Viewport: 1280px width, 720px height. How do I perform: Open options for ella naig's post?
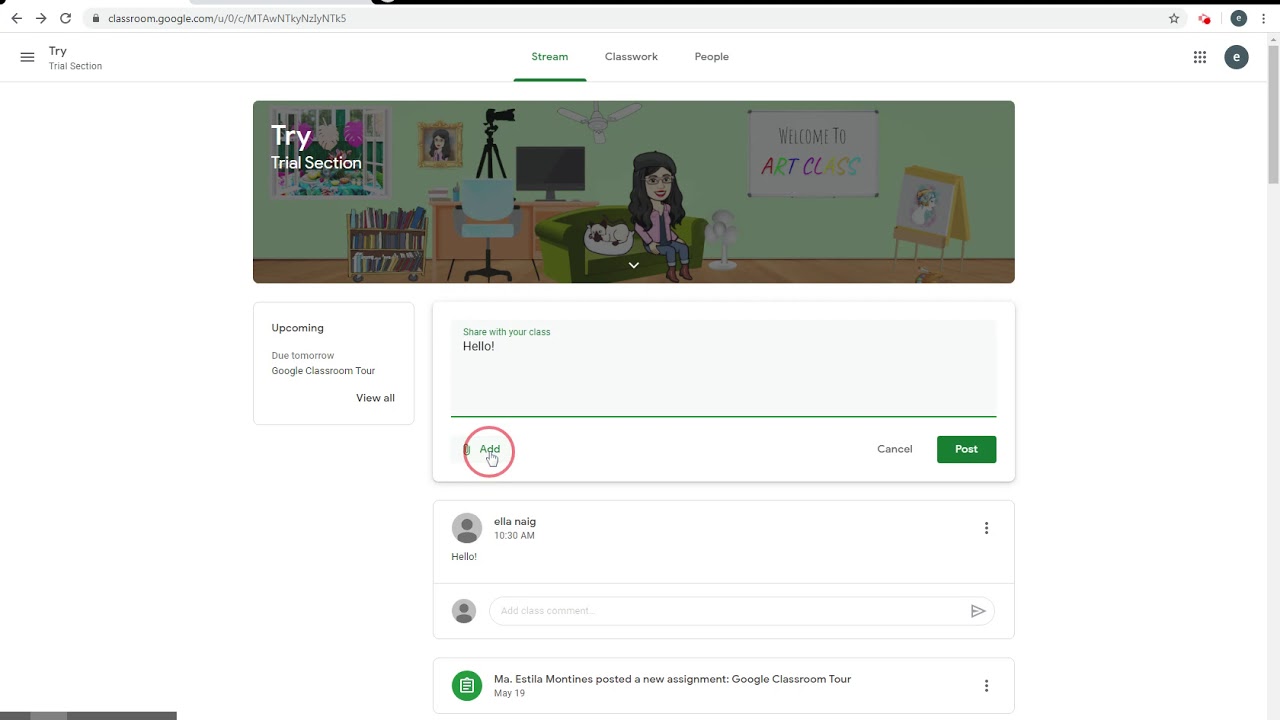click(986, 528)
